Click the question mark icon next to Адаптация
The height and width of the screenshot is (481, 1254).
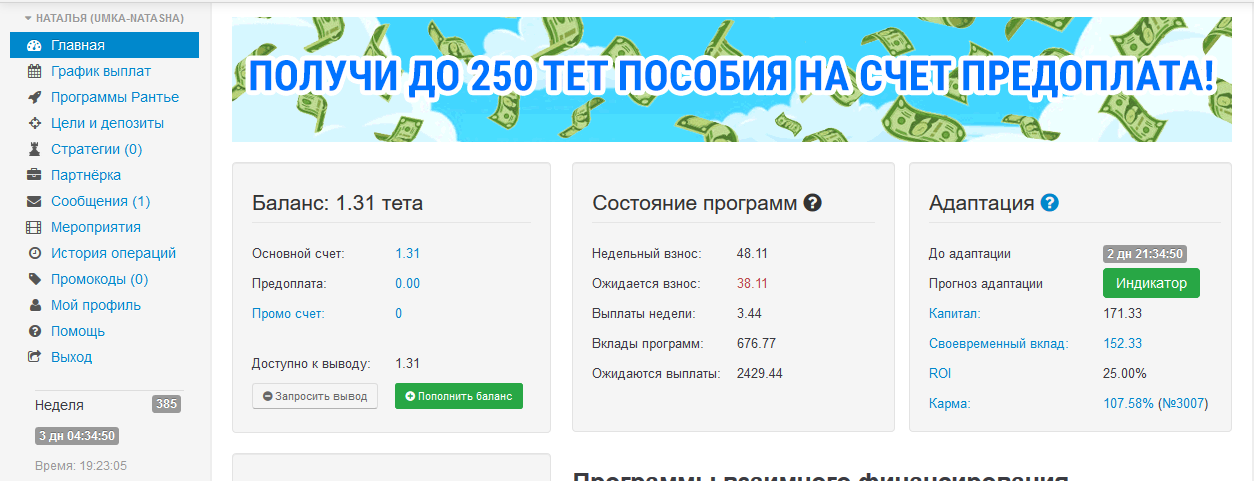coord(1049,203)
